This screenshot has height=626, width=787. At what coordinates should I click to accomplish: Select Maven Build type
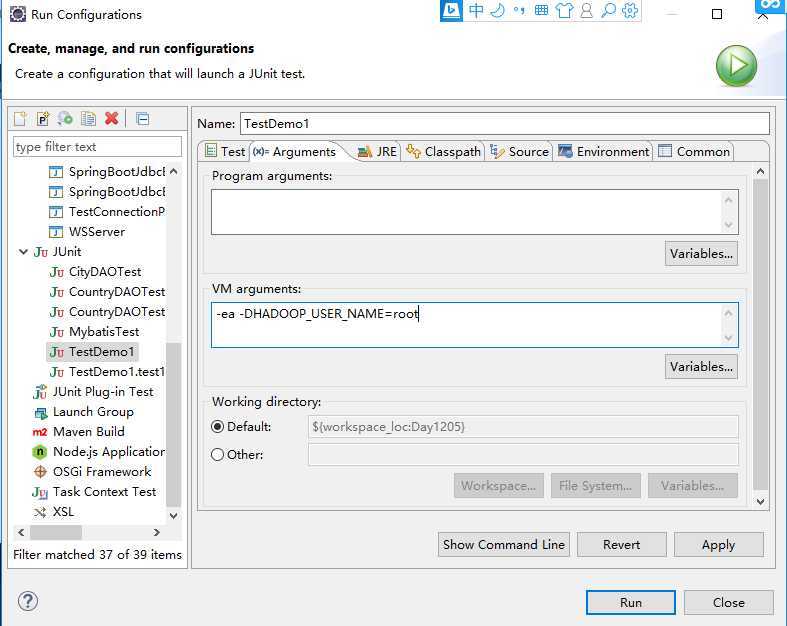coord(78,432)
